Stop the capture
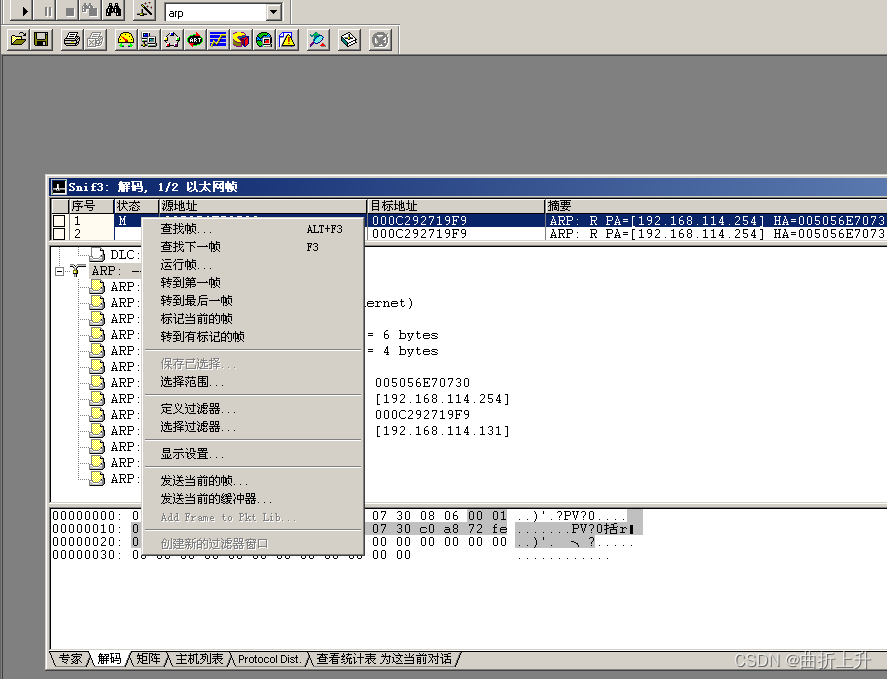 point(69,11)
